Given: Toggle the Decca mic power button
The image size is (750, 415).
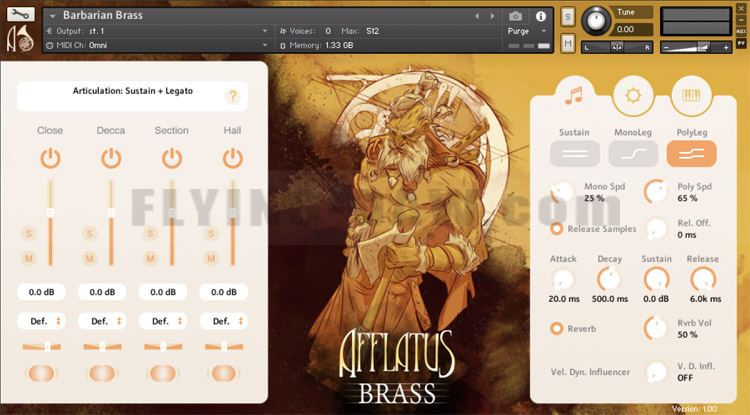Looking at the screenshot, I should click(111, 158).
